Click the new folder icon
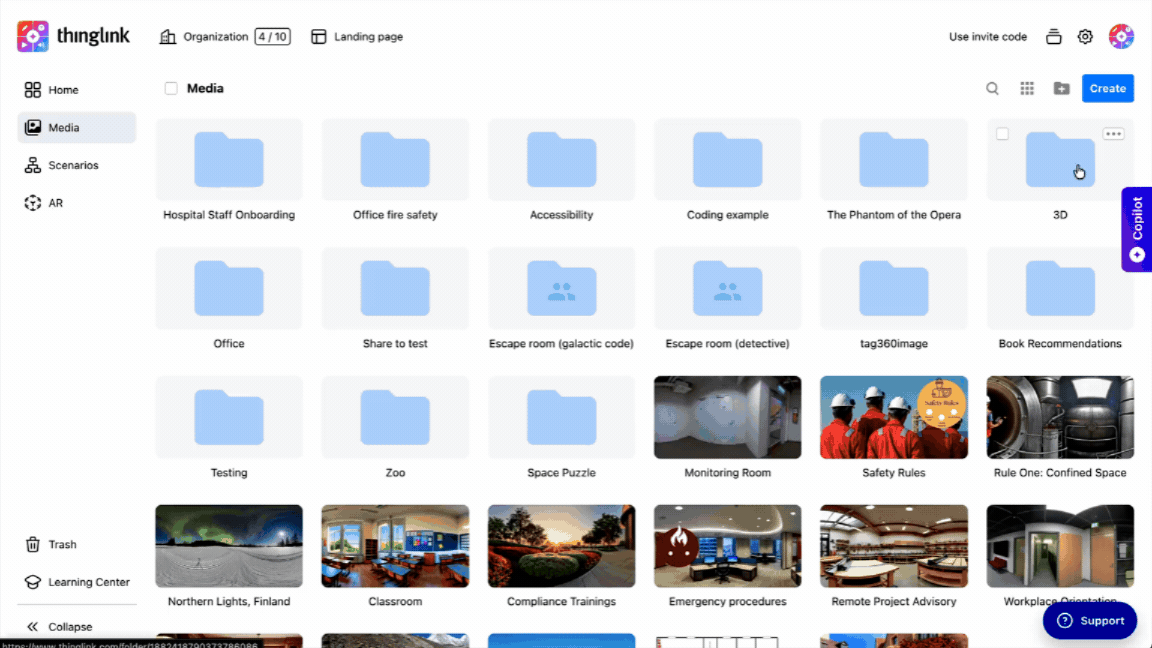Image resolution: width=1152 pixels, height=648 pixels. (x=1062, y=88)
